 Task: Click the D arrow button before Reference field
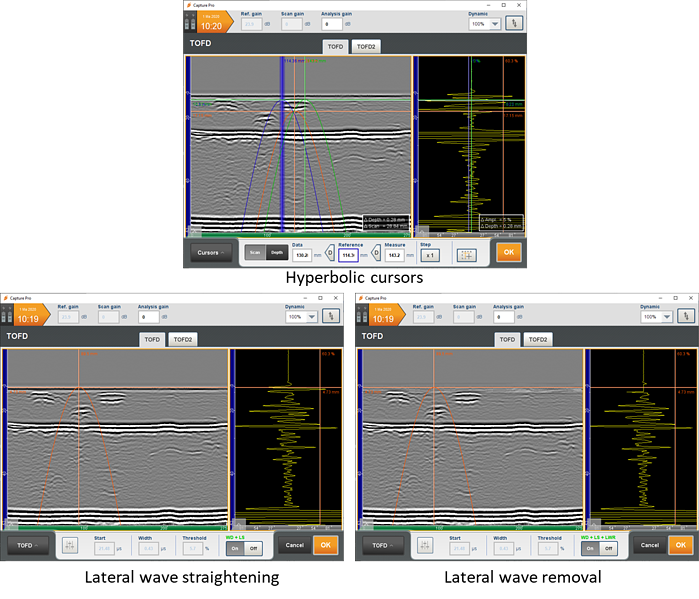[329, 254]
